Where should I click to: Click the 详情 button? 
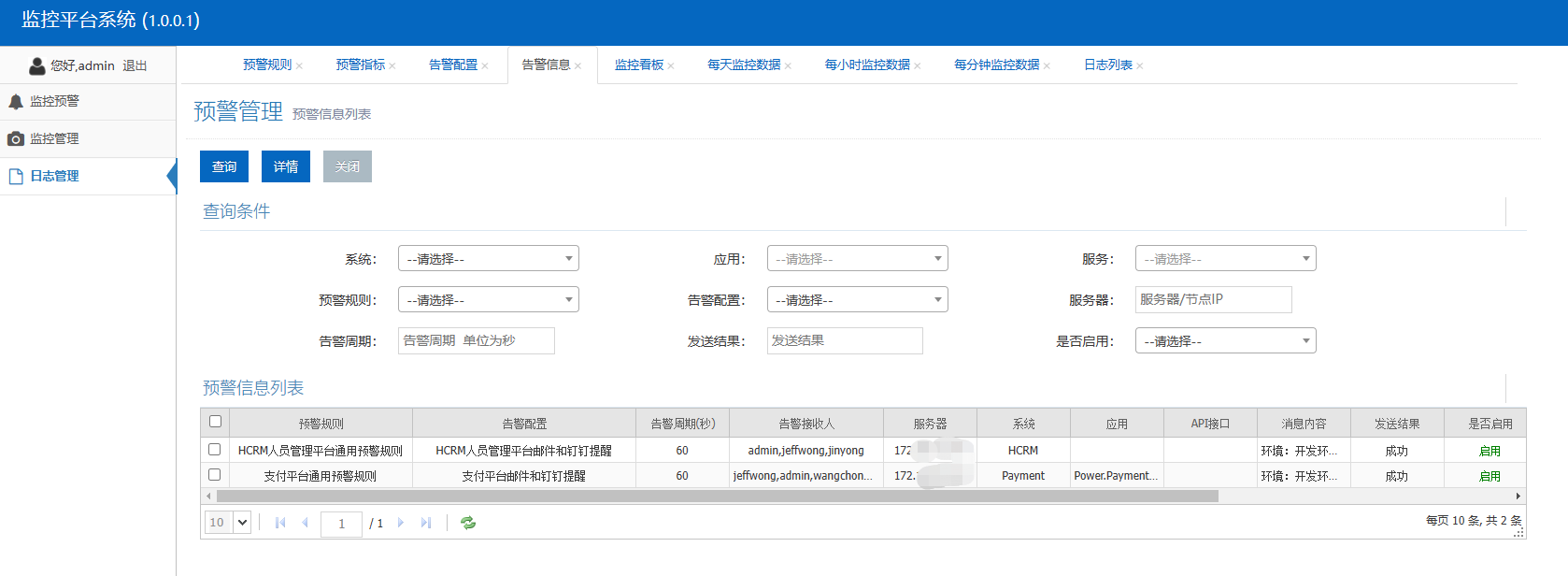point(286,166)
